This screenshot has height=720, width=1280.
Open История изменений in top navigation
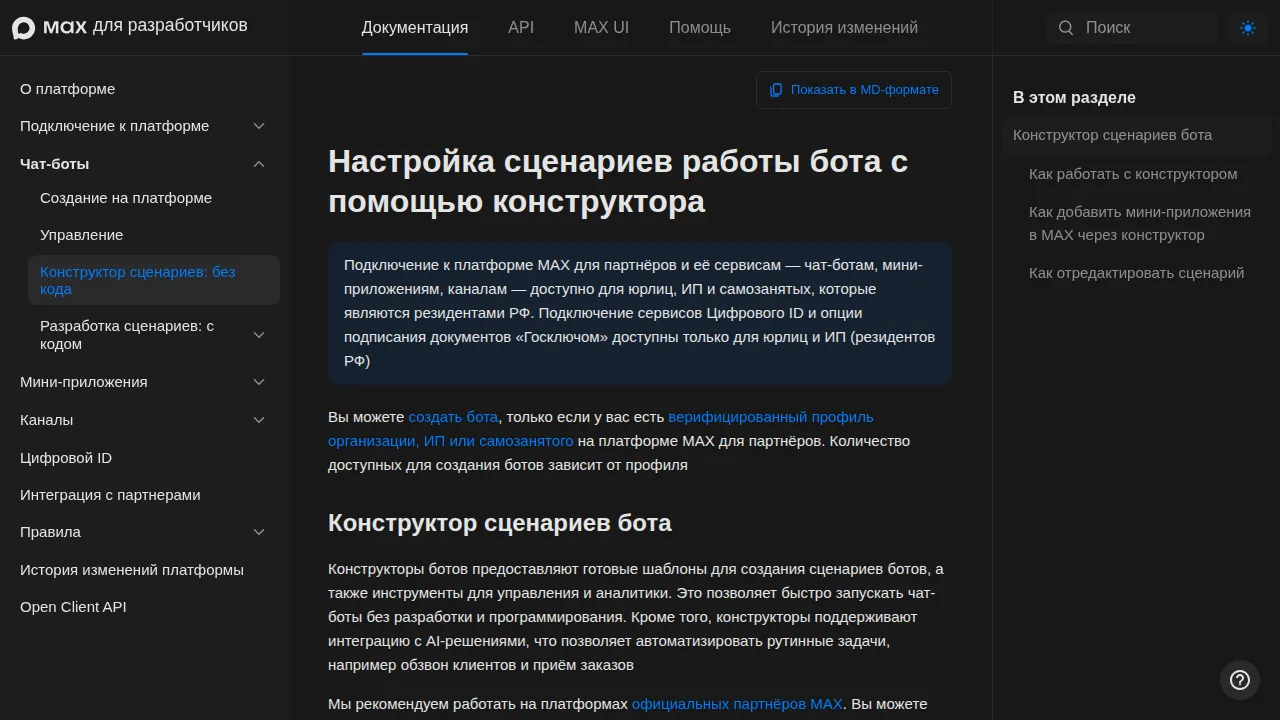tap(844, 28)
